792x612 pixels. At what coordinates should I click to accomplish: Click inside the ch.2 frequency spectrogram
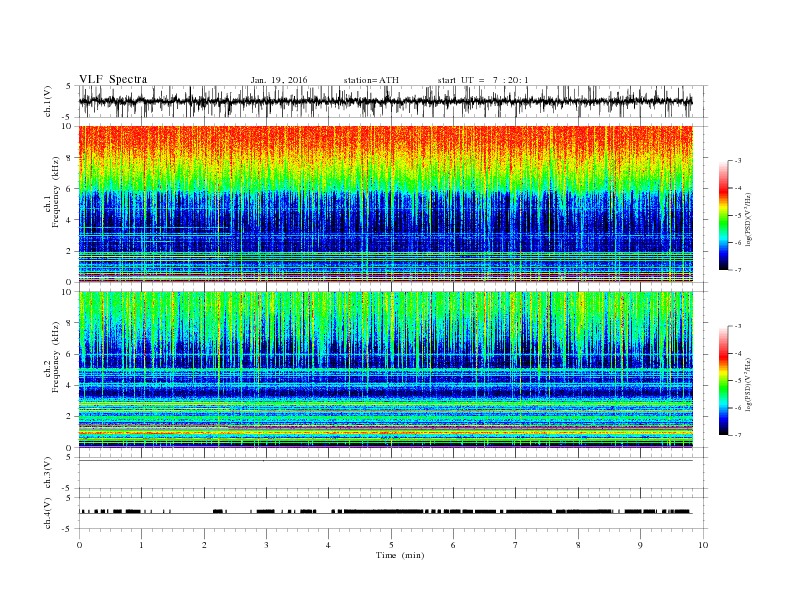pyautogui.click(x=386, y=370)
